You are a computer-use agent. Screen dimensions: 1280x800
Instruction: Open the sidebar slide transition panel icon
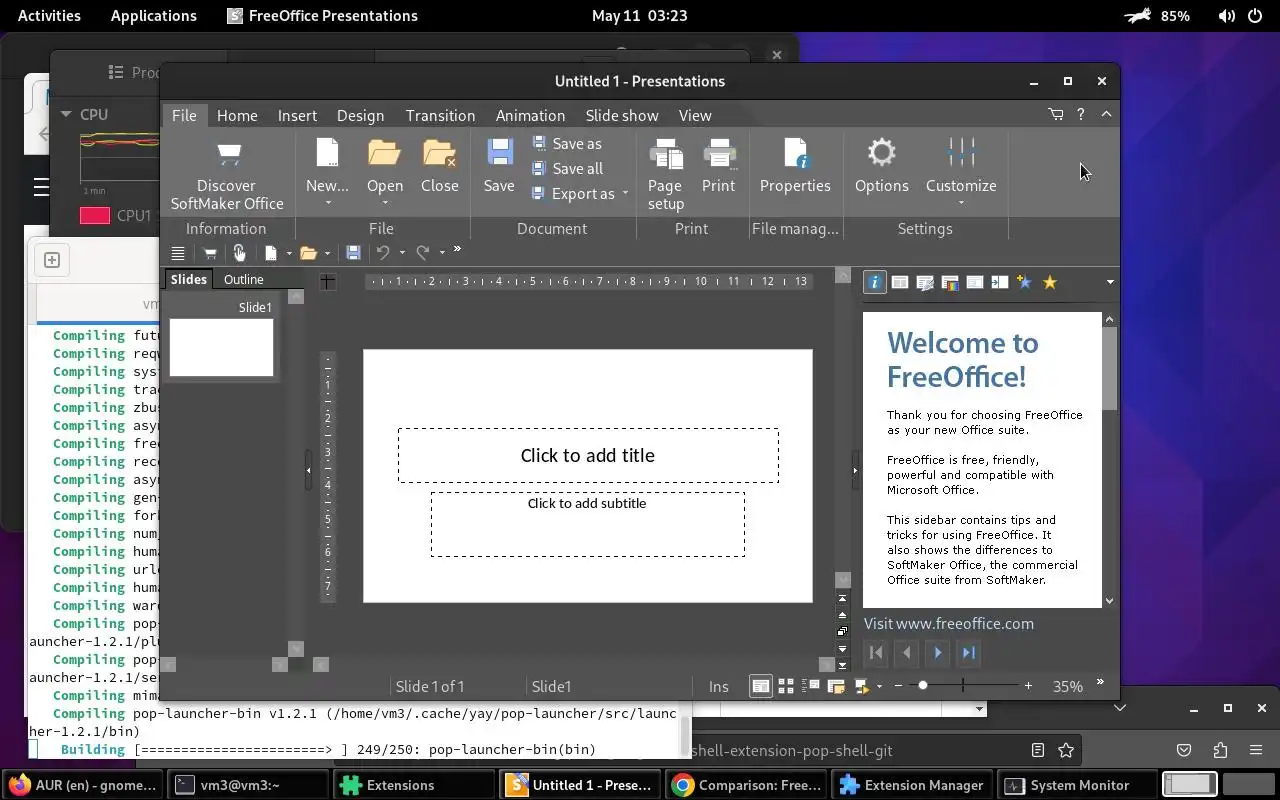point(999,282)
